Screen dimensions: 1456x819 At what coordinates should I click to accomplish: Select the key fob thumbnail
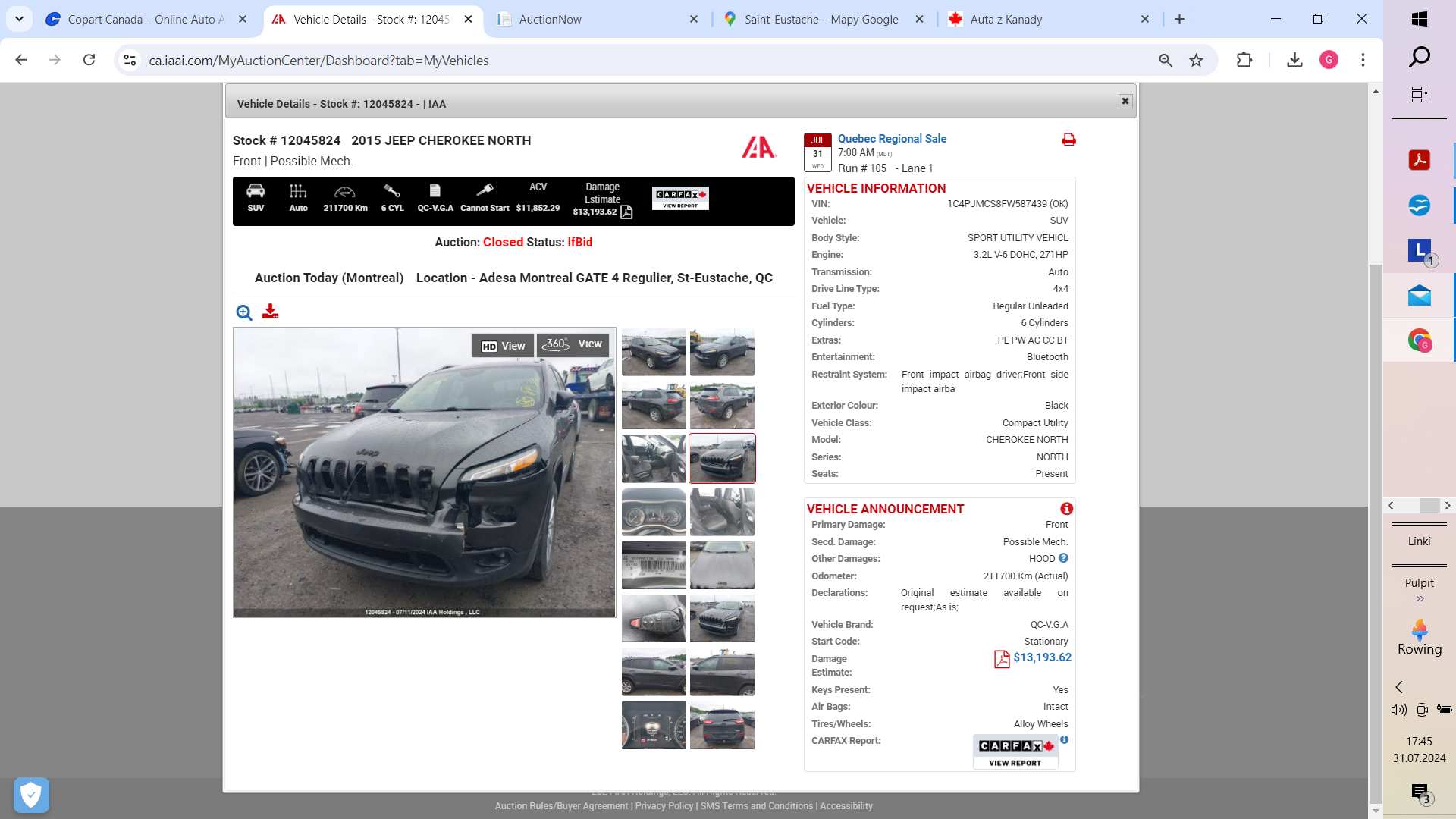(654, 619)
